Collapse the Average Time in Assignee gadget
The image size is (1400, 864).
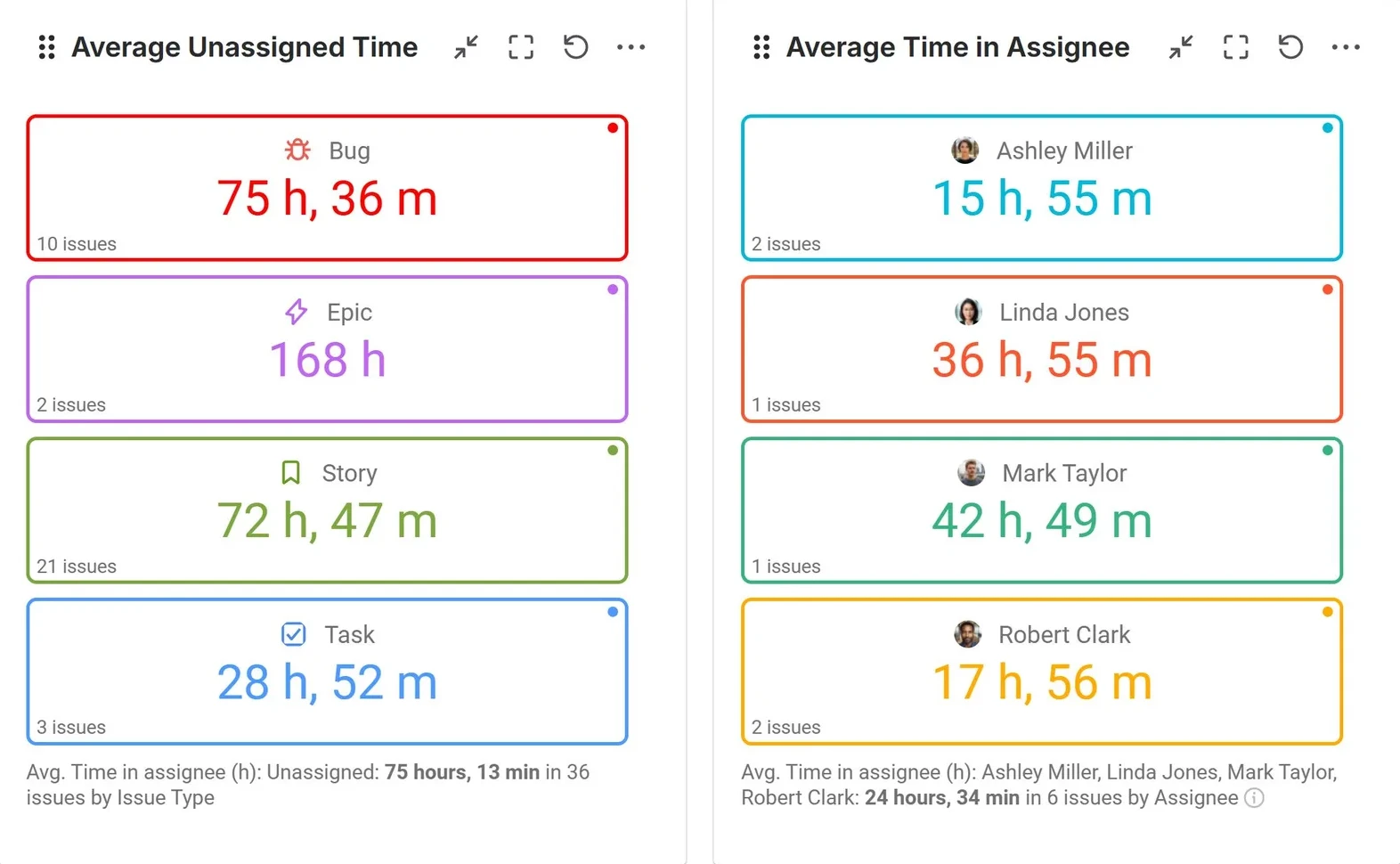[1181, 47]
